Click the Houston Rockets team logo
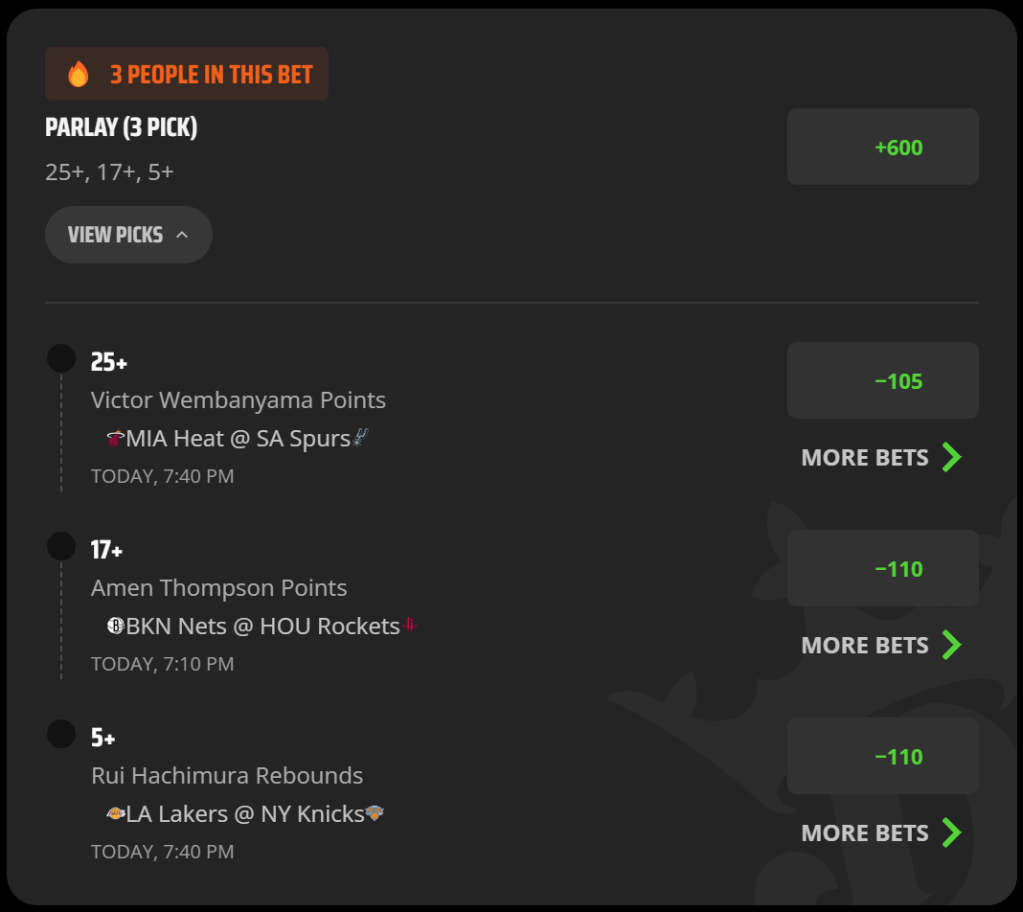Viewport: 1023px width, 912px height. click(x=410, y=625)
